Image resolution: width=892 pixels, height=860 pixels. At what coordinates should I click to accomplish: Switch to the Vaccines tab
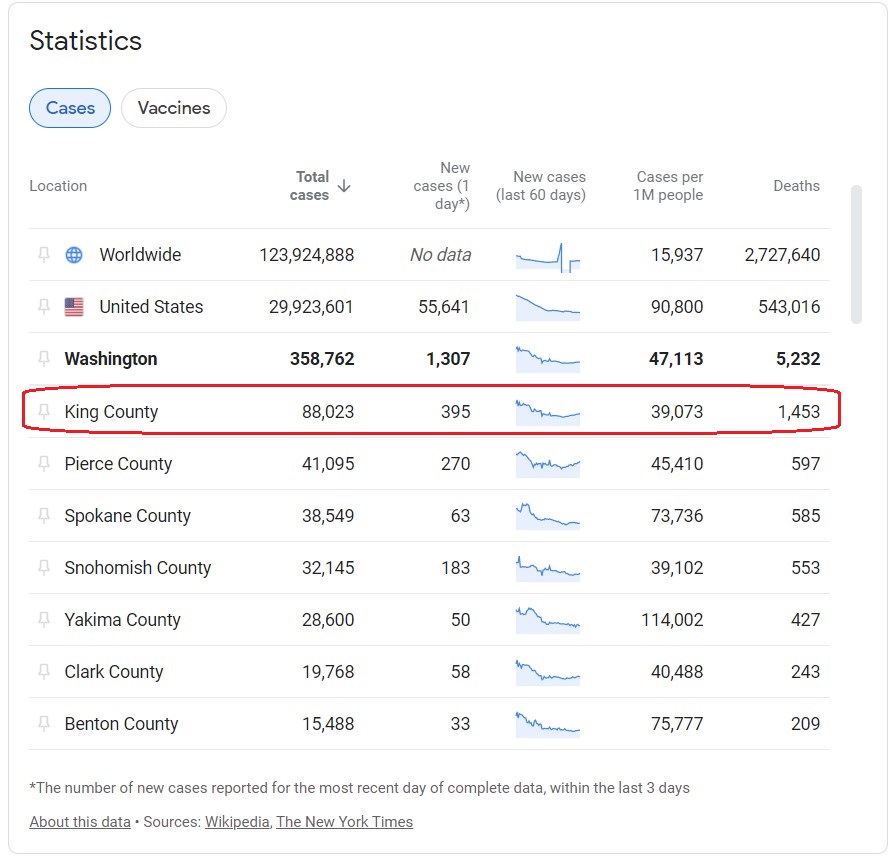click(x=174, y=108)
